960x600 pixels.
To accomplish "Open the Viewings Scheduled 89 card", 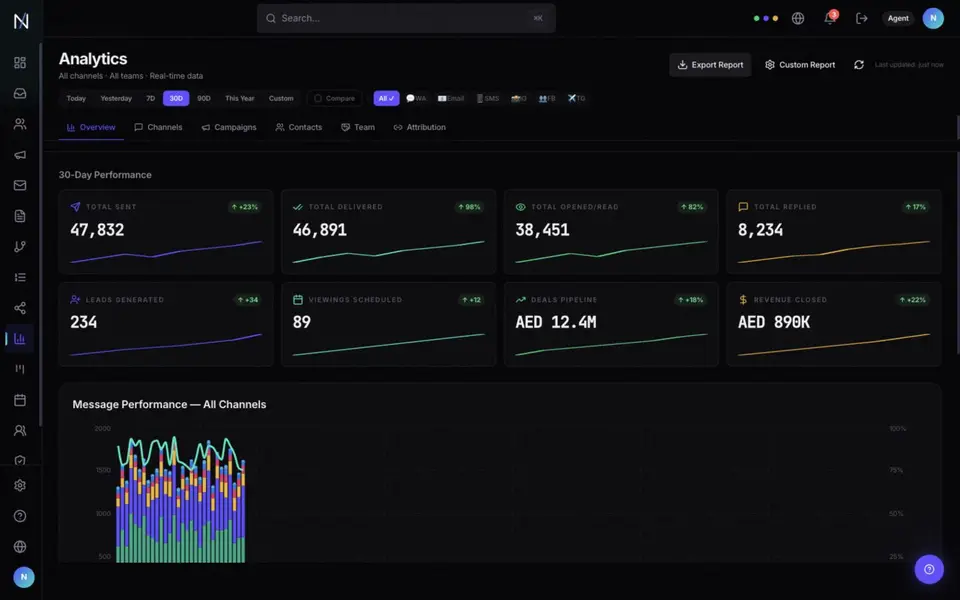I will (388, 324).
